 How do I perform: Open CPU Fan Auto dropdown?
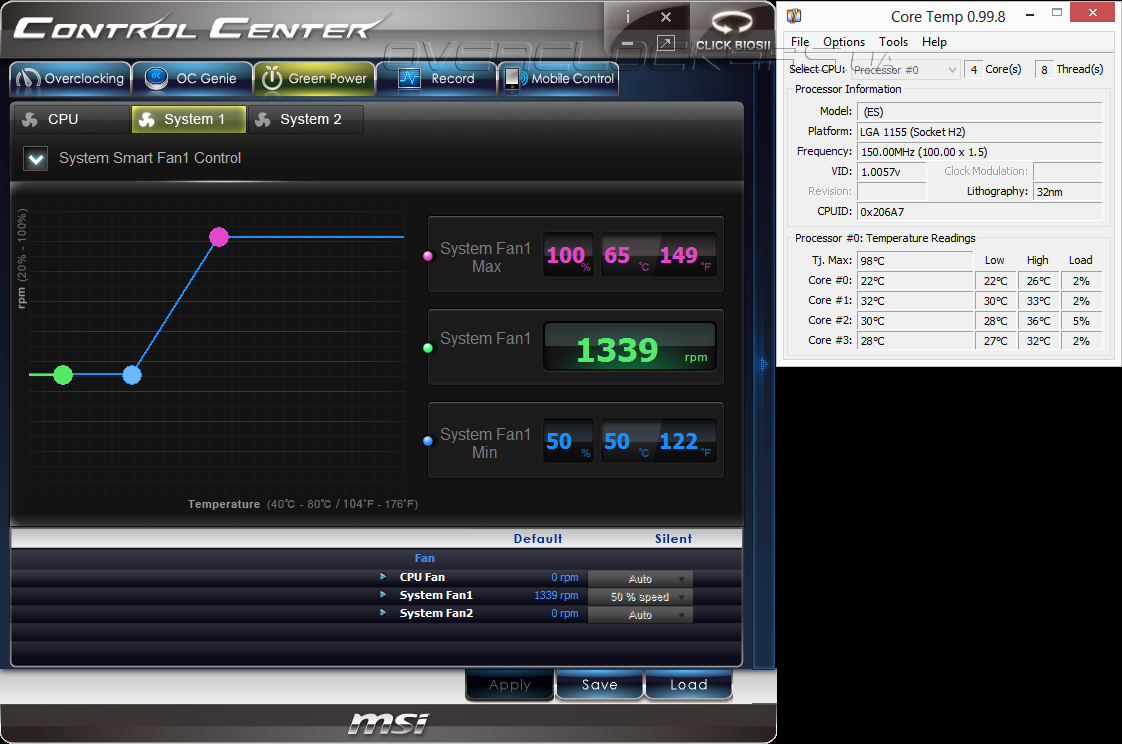tap(640, 579)
